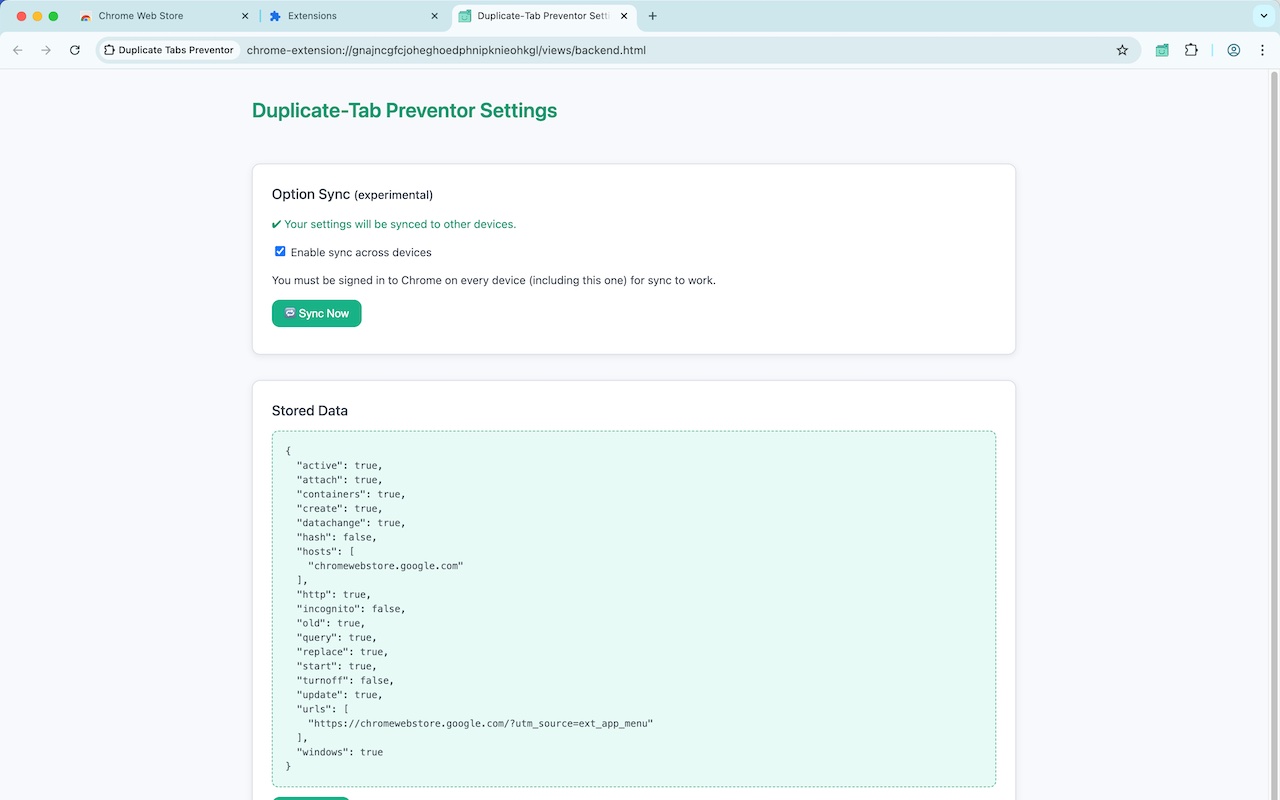Click the macOS green fullscreen window button
Viewport: 1280px width, 800px height.
[x=53, y=16]
